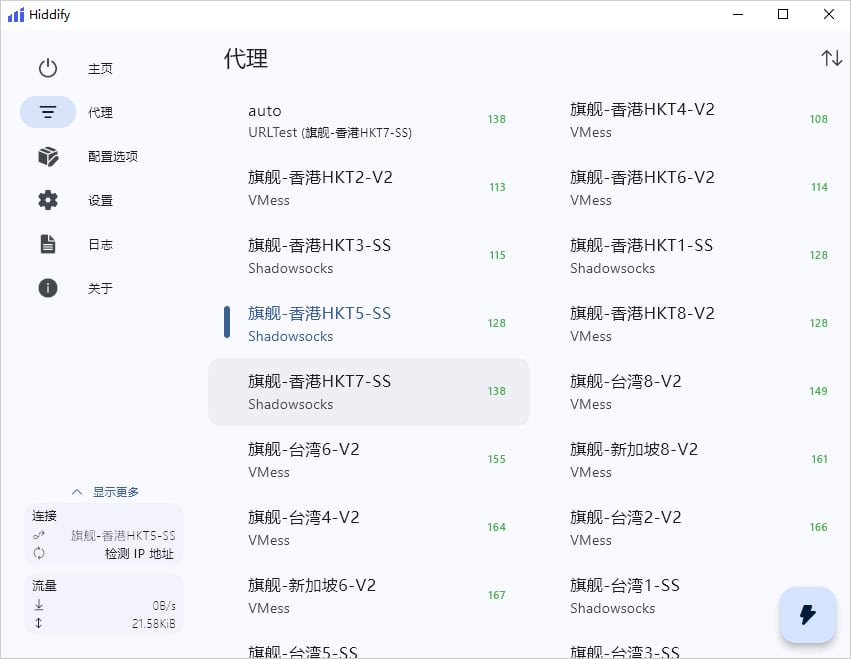The image size is (851, 659).
Task: Click the About info icon
Action: pos(48,288)
